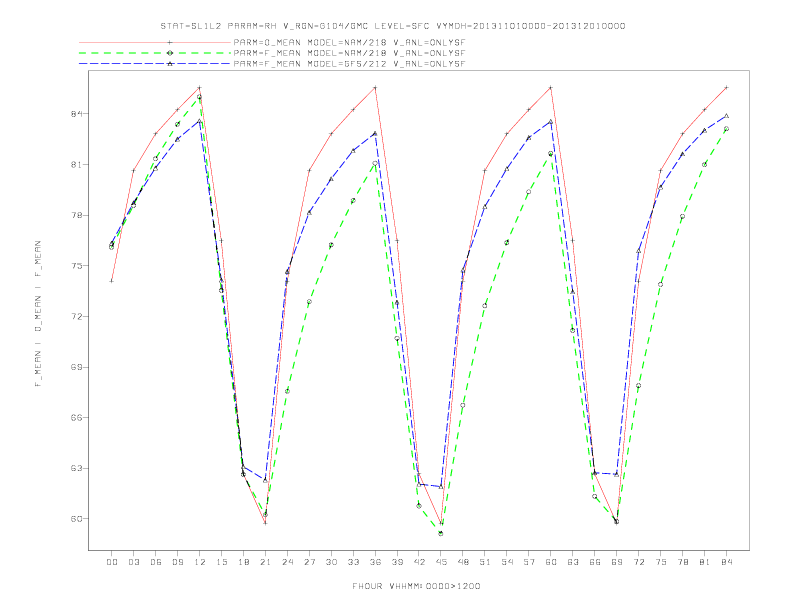Click x-axis forecast hour label 36
The image size is (792, 612).
375,562
